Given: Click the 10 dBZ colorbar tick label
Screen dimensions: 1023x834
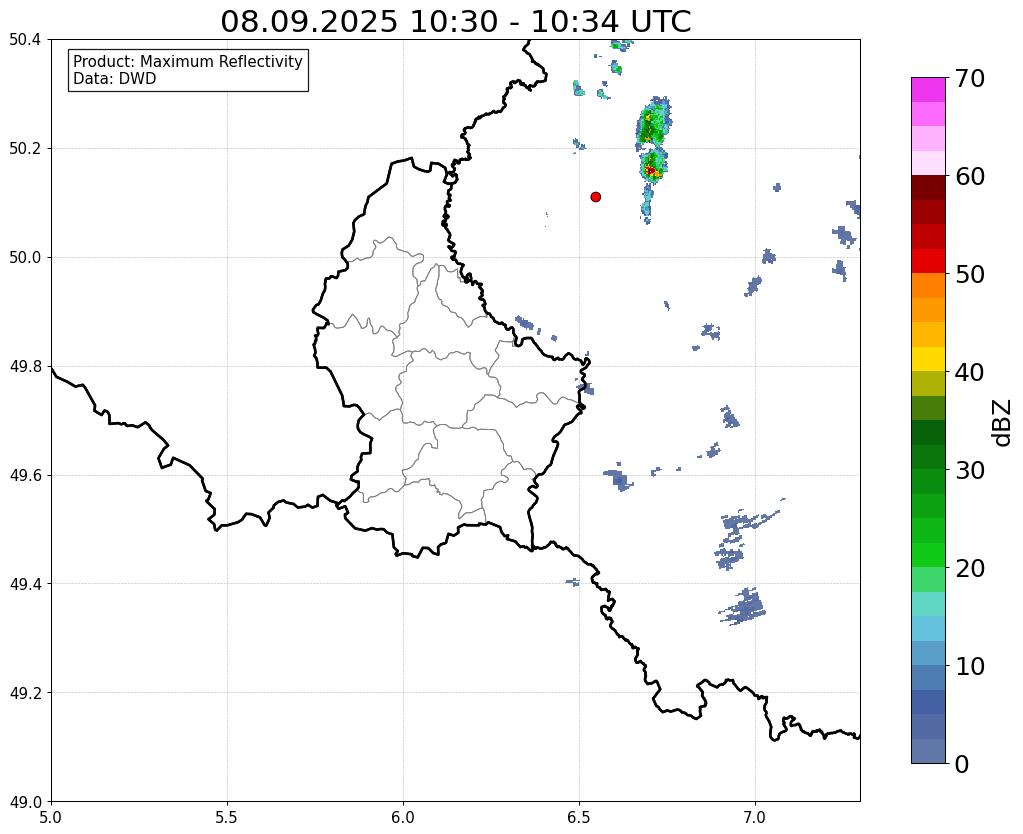Looking at the screenshot, I should (x=970, y=666).
